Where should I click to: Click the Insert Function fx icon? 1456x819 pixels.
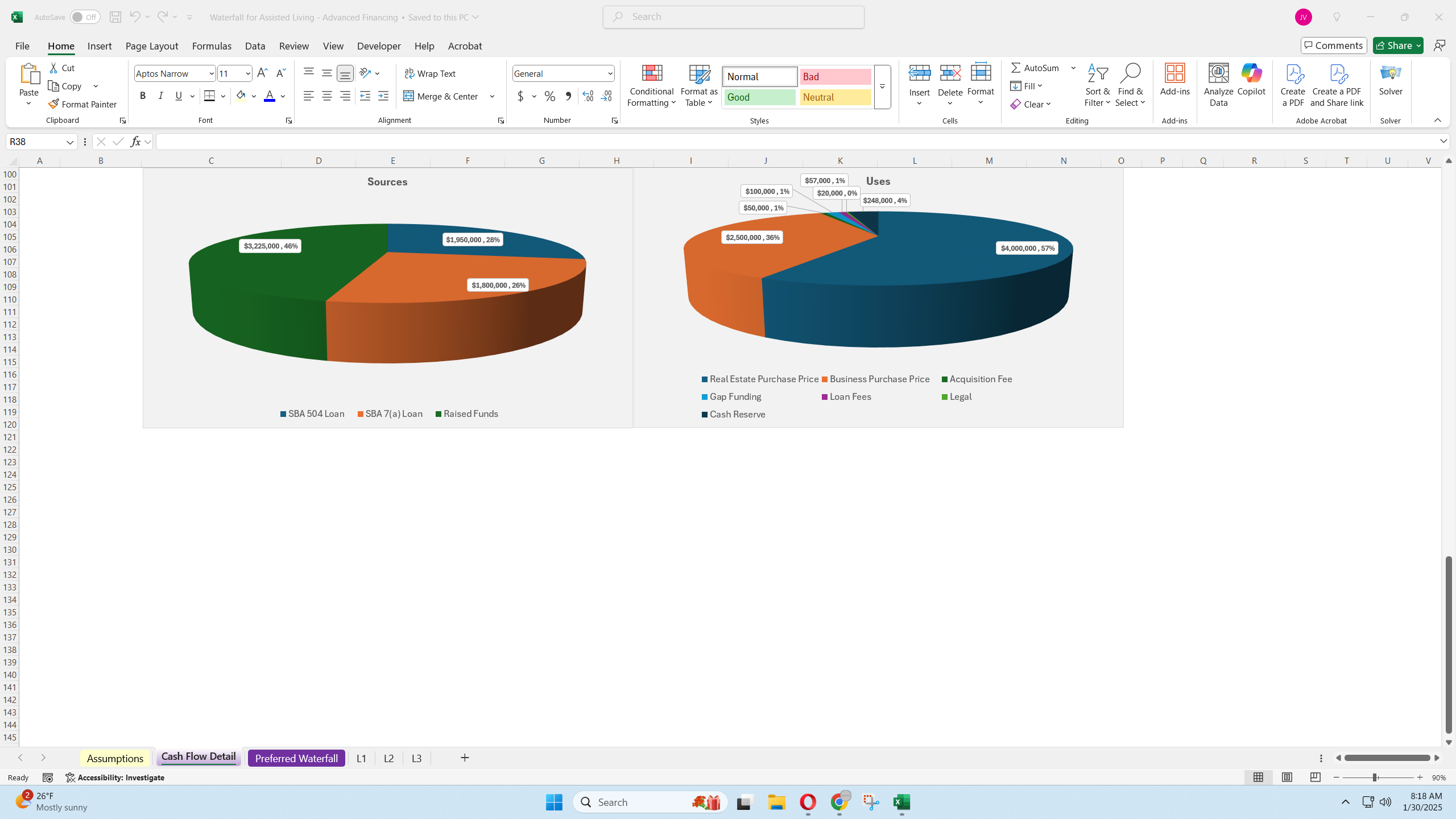click(x=135, y=142)
